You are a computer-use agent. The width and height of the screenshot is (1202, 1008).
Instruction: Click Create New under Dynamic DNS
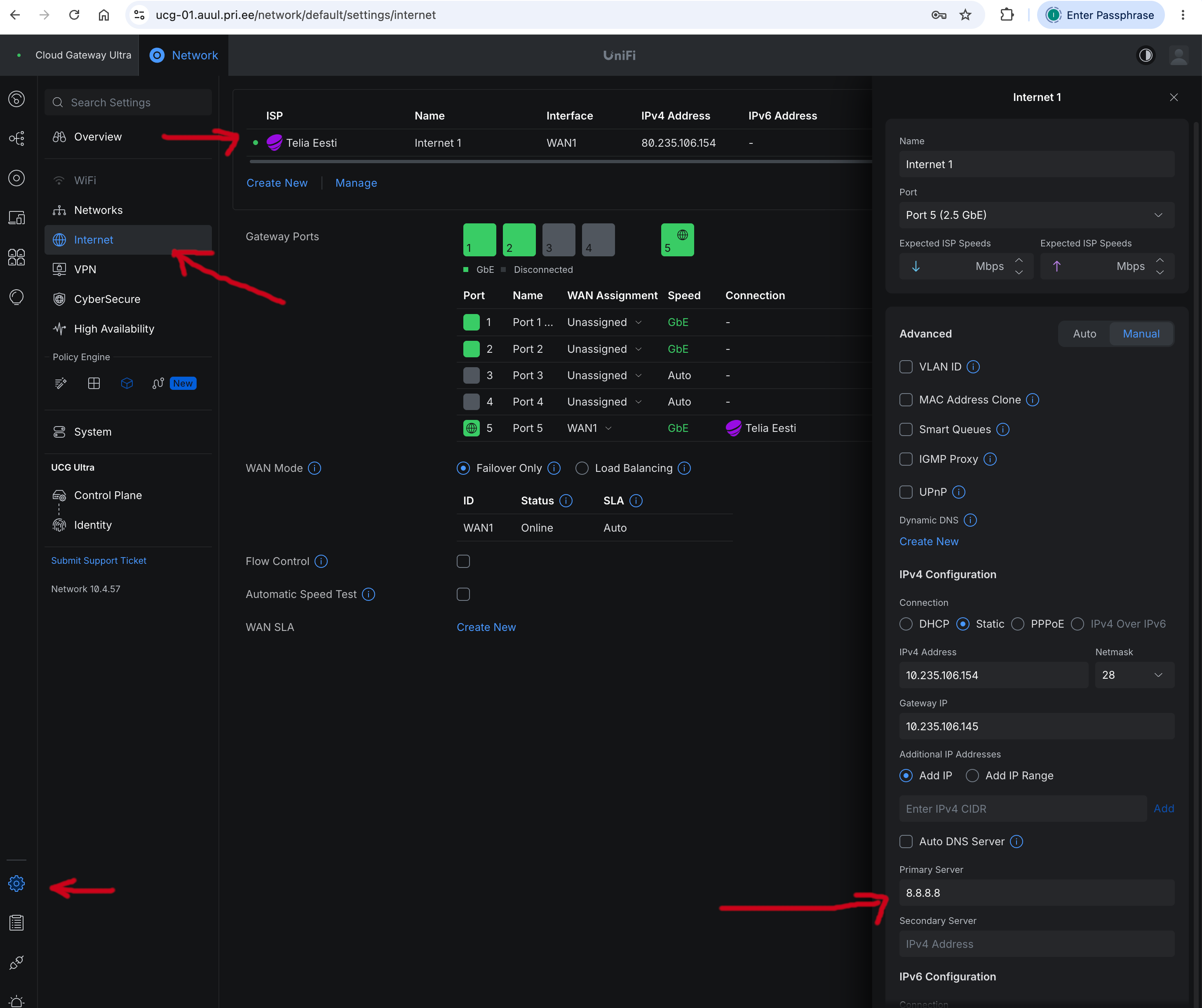(x=928, y=541)
